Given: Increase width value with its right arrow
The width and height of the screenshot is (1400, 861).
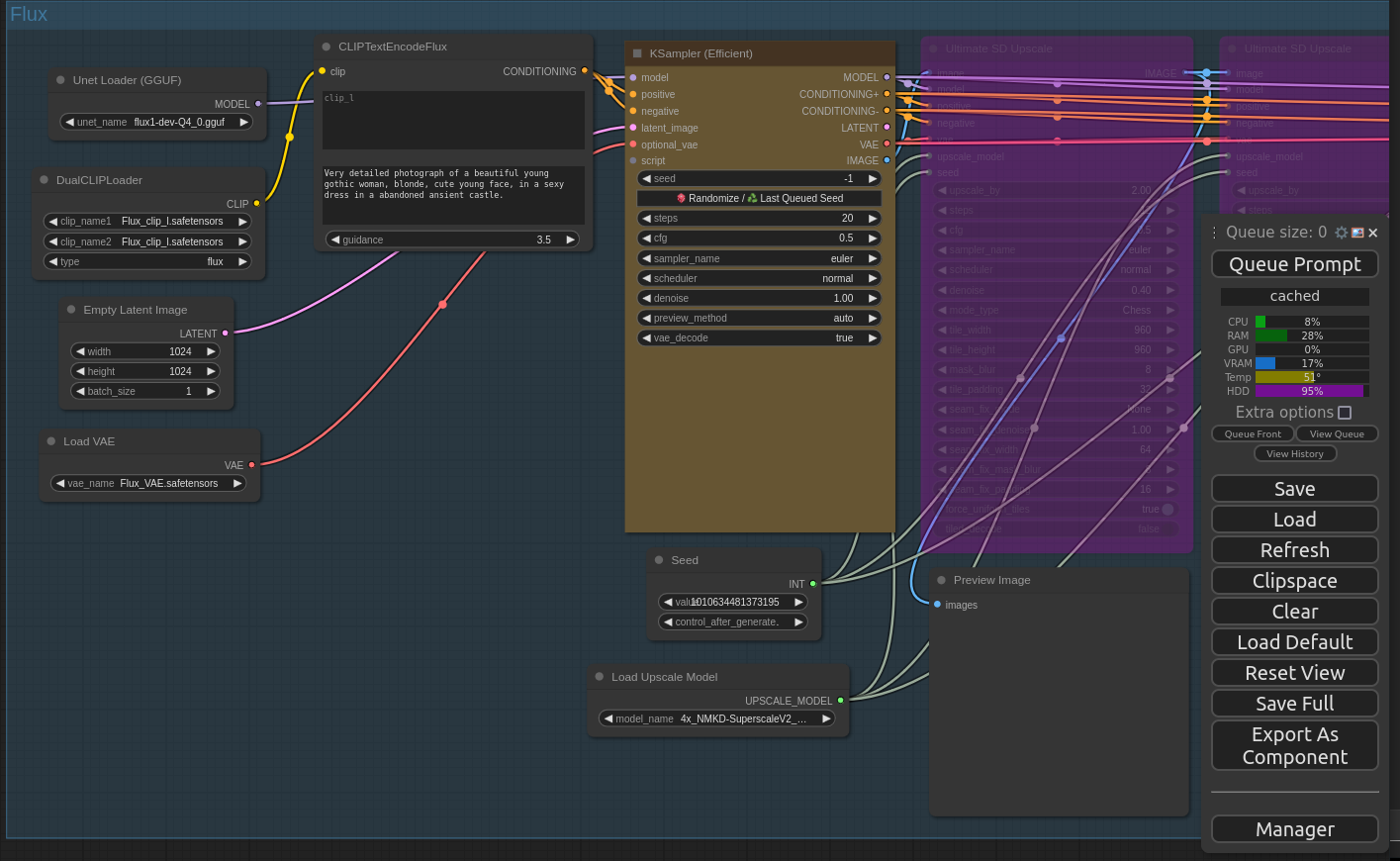Looking at the screenshot, I should pyautogui.click(x=211, y=351).
